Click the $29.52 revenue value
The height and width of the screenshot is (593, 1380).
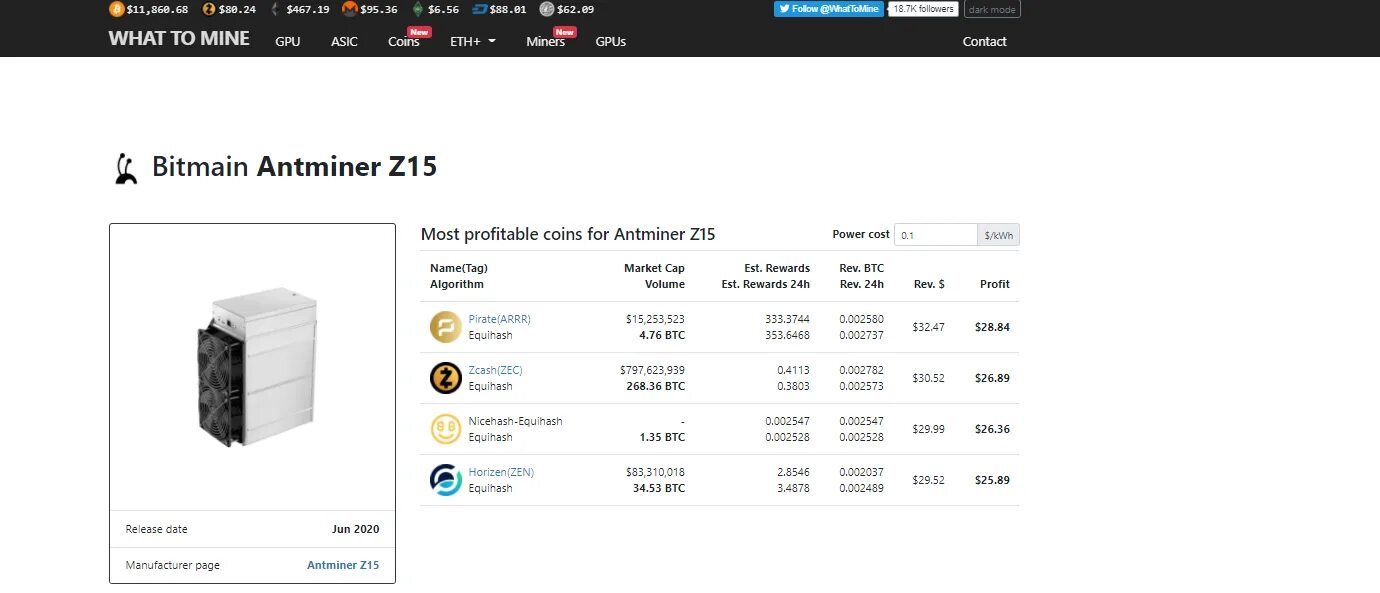click(929, 480)
